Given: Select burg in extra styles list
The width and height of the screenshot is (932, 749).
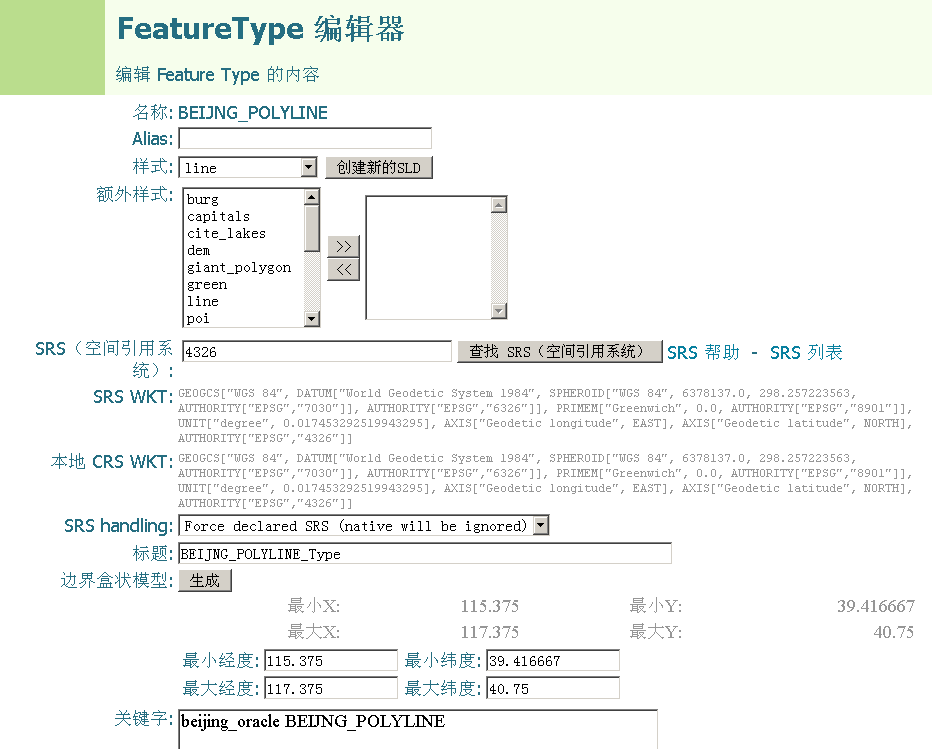Looking at the screenshot, I should tap(203, 199).
